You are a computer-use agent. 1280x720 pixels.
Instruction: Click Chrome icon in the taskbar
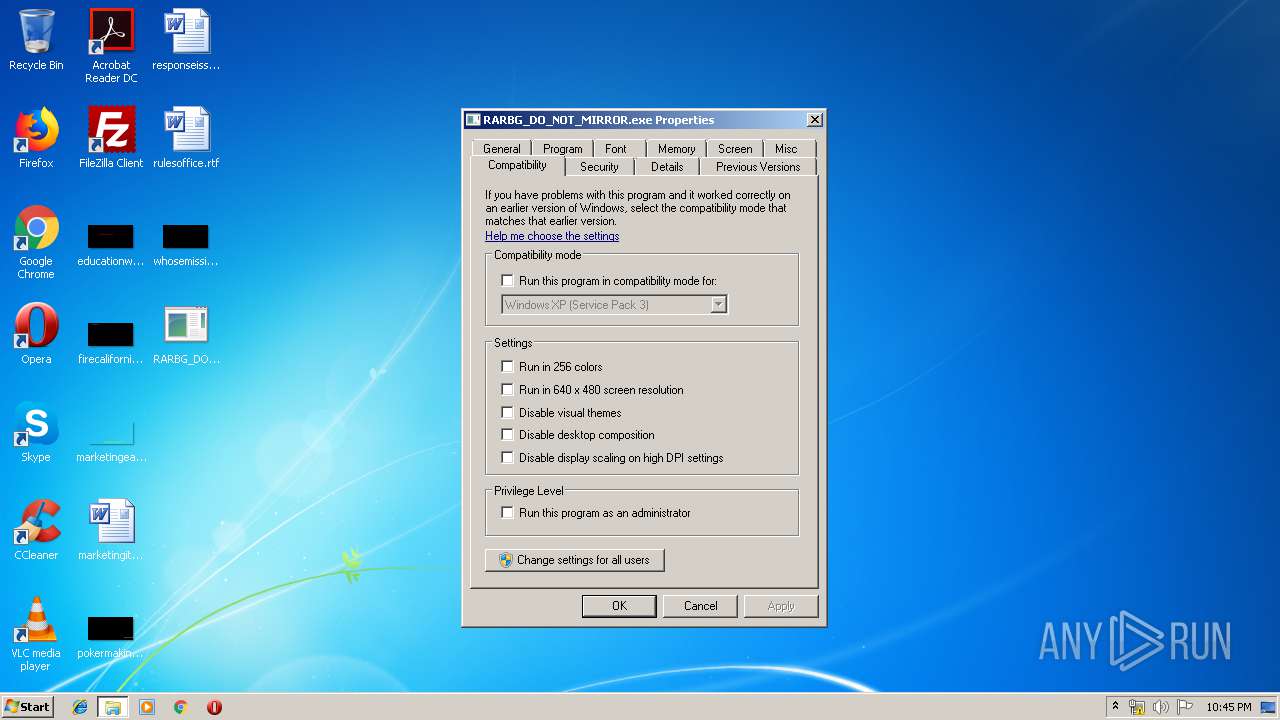click(181, 707)
